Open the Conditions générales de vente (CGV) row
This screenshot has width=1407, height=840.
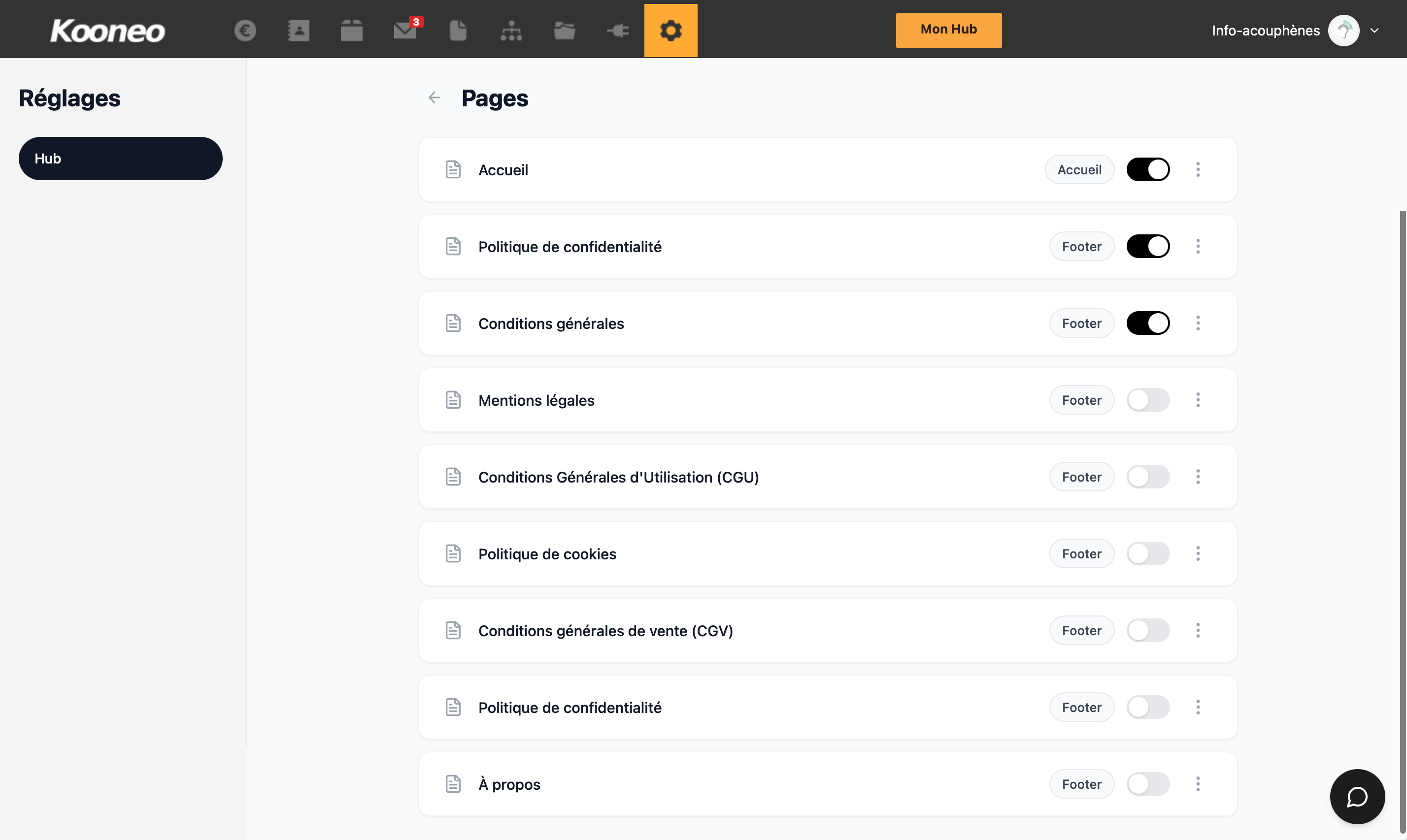[605, 631]
